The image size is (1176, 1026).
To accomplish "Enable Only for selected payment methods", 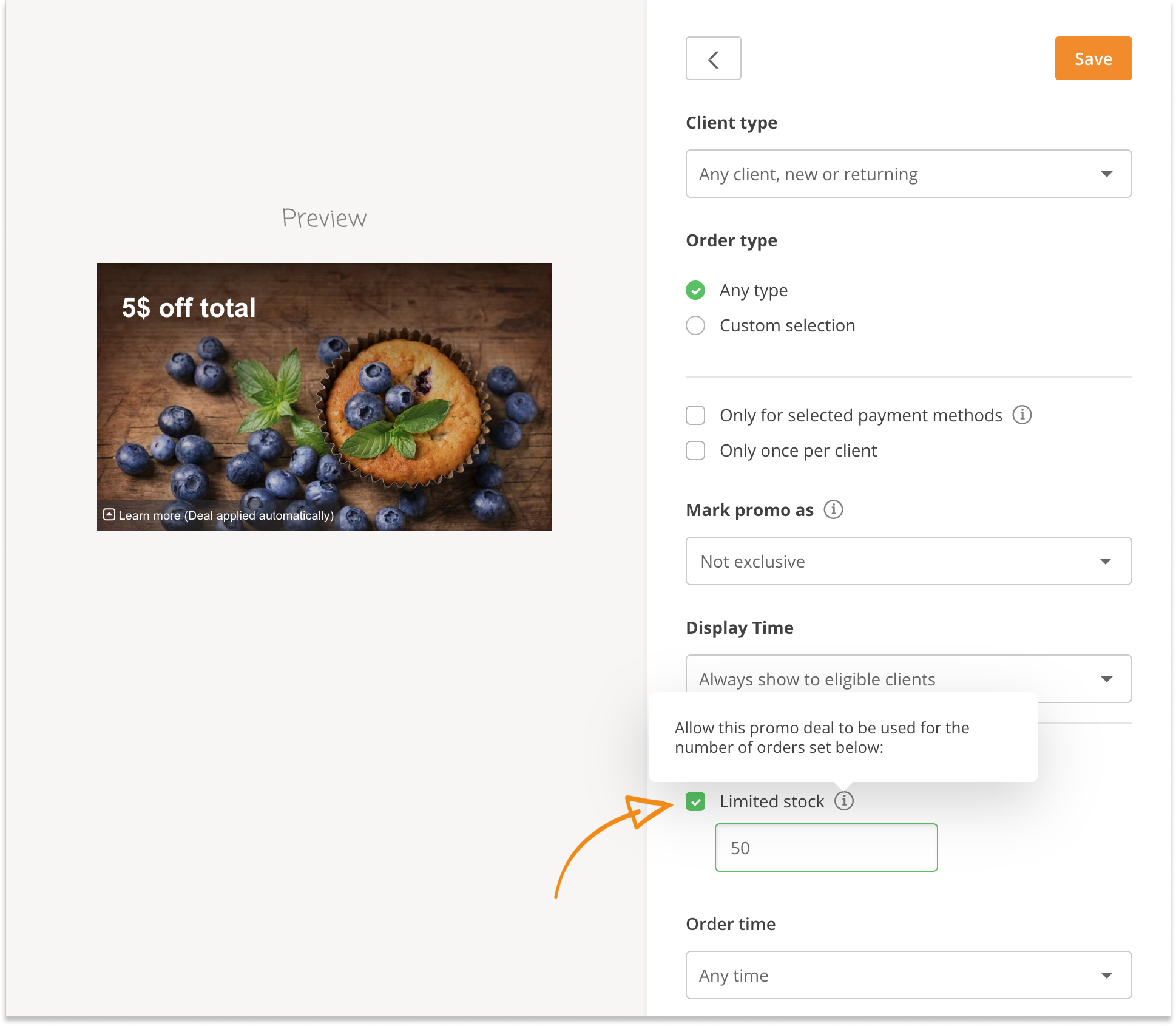I will click(x=695, y=415).
